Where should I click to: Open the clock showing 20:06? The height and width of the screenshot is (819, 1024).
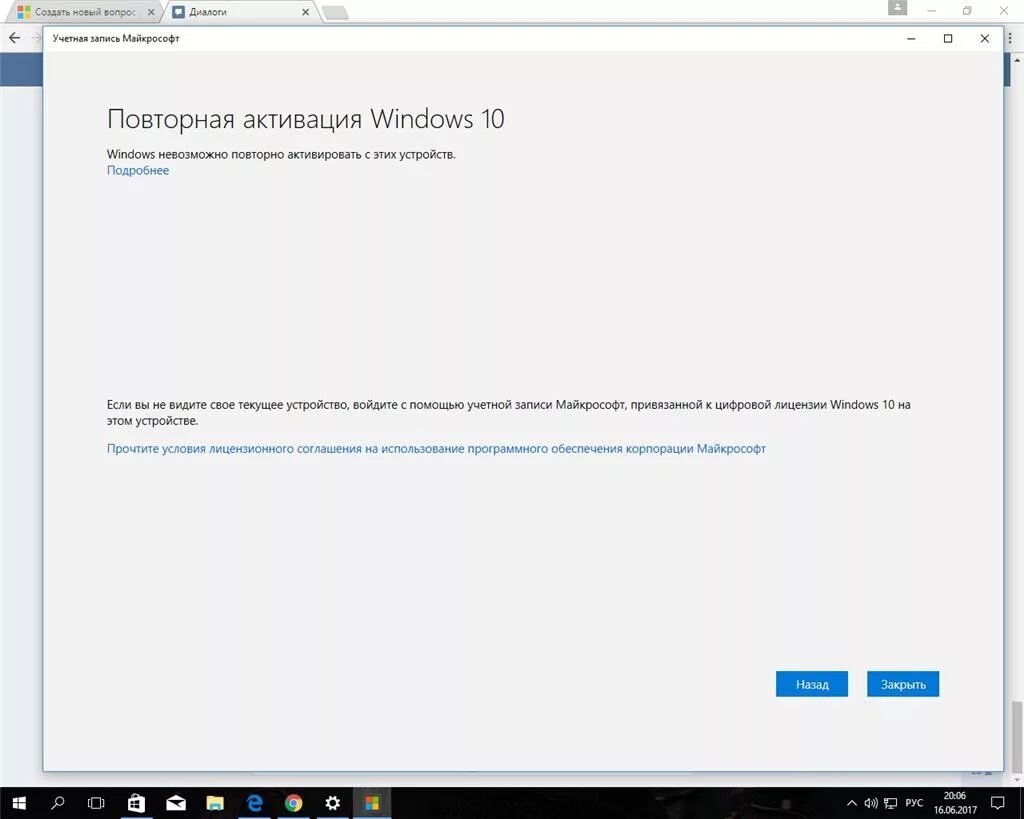coord(955,803)
